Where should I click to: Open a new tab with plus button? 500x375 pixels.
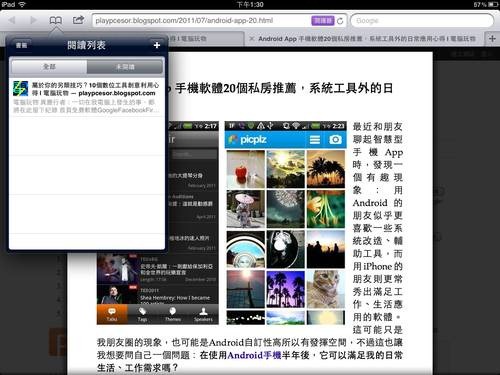tap(492, 39)
